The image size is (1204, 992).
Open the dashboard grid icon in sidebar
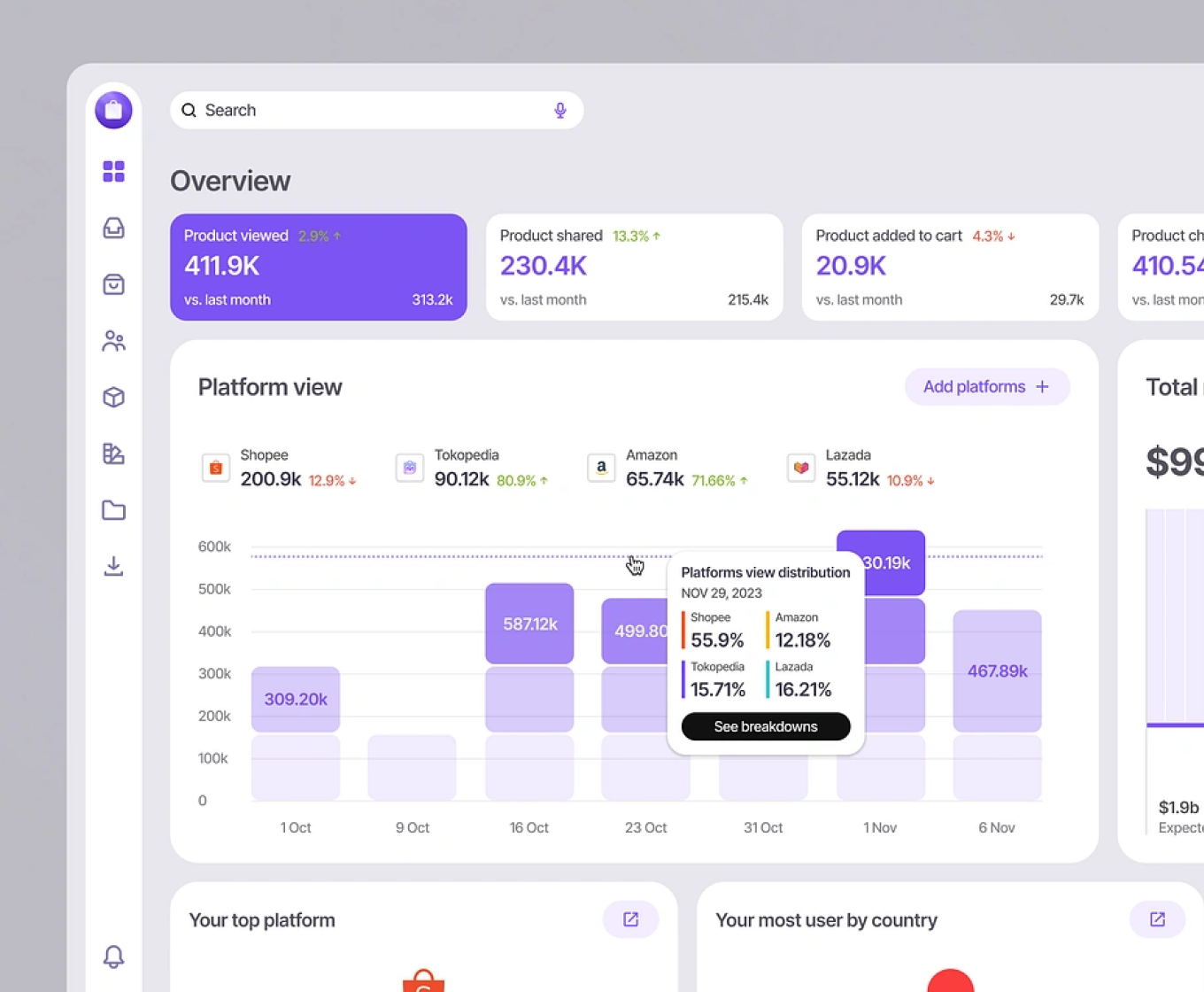tap(113, 171)
